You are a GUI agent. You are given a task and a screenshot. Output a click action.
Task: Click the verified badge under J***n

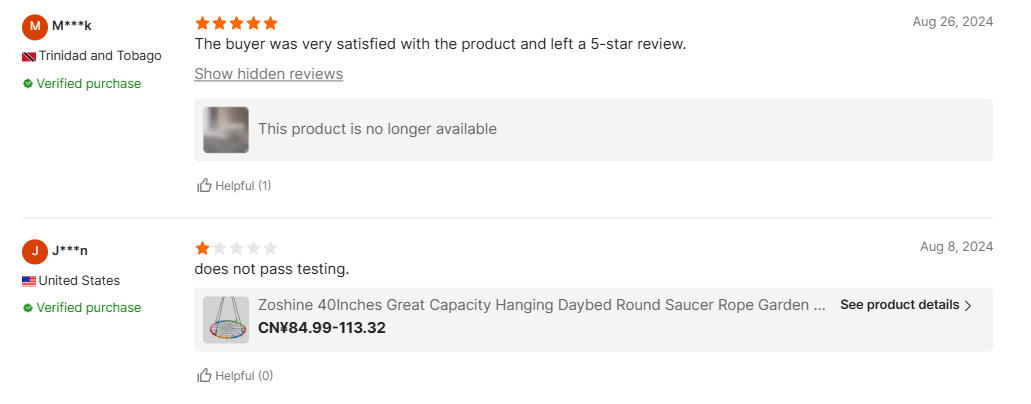28,308
